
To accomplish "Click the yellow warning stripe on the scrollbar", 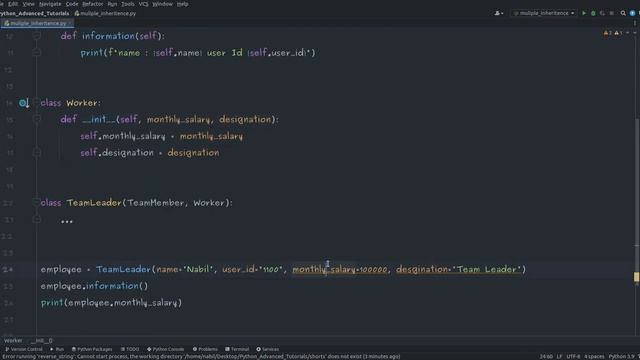I will [x=636, y=277].
